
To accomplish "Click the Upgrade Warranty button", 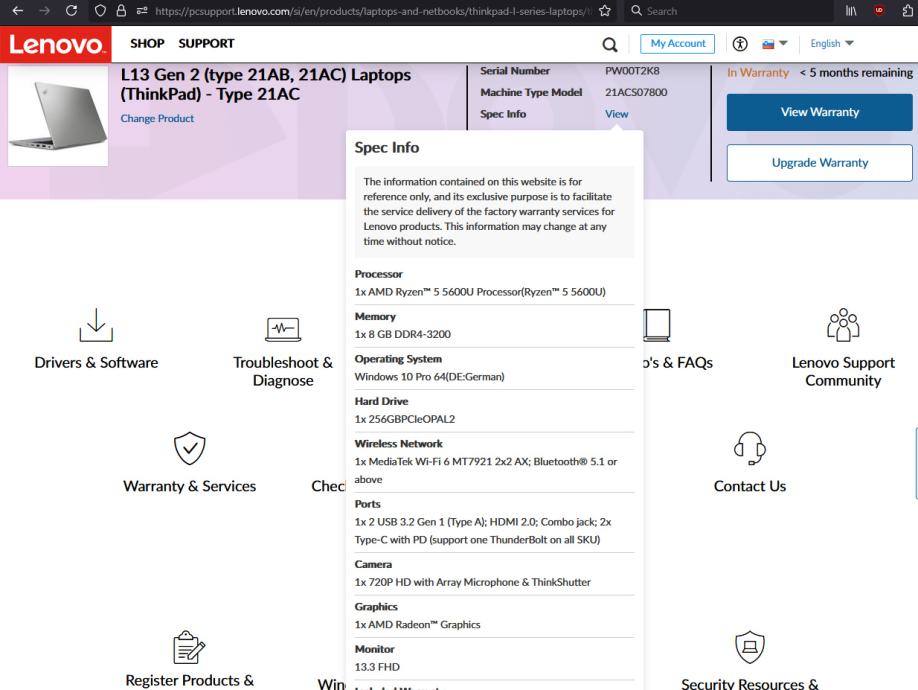I will tap(820, 163).
